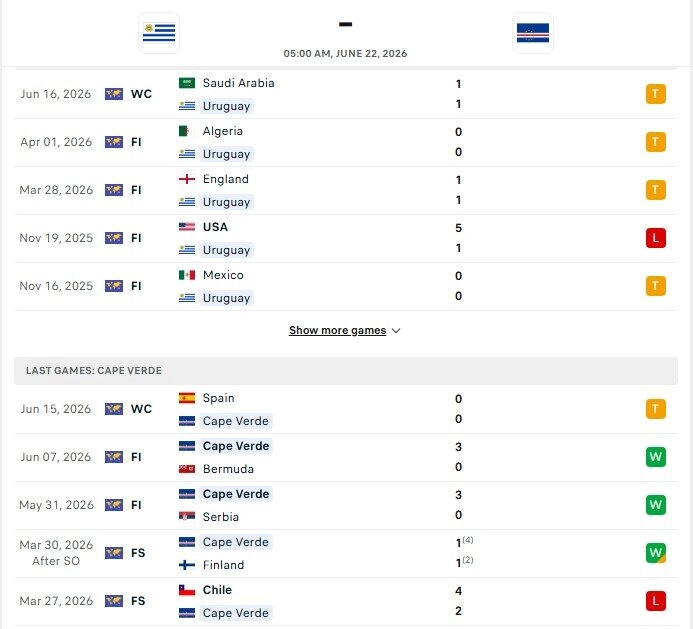Click the England flag icon

tap(187, 179)
